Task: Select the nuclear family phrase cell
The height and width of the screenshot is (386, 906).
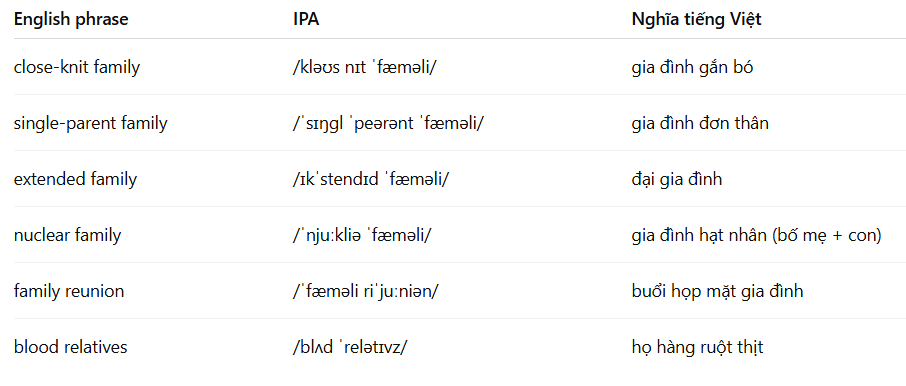Action: click(x=68, y=235)
